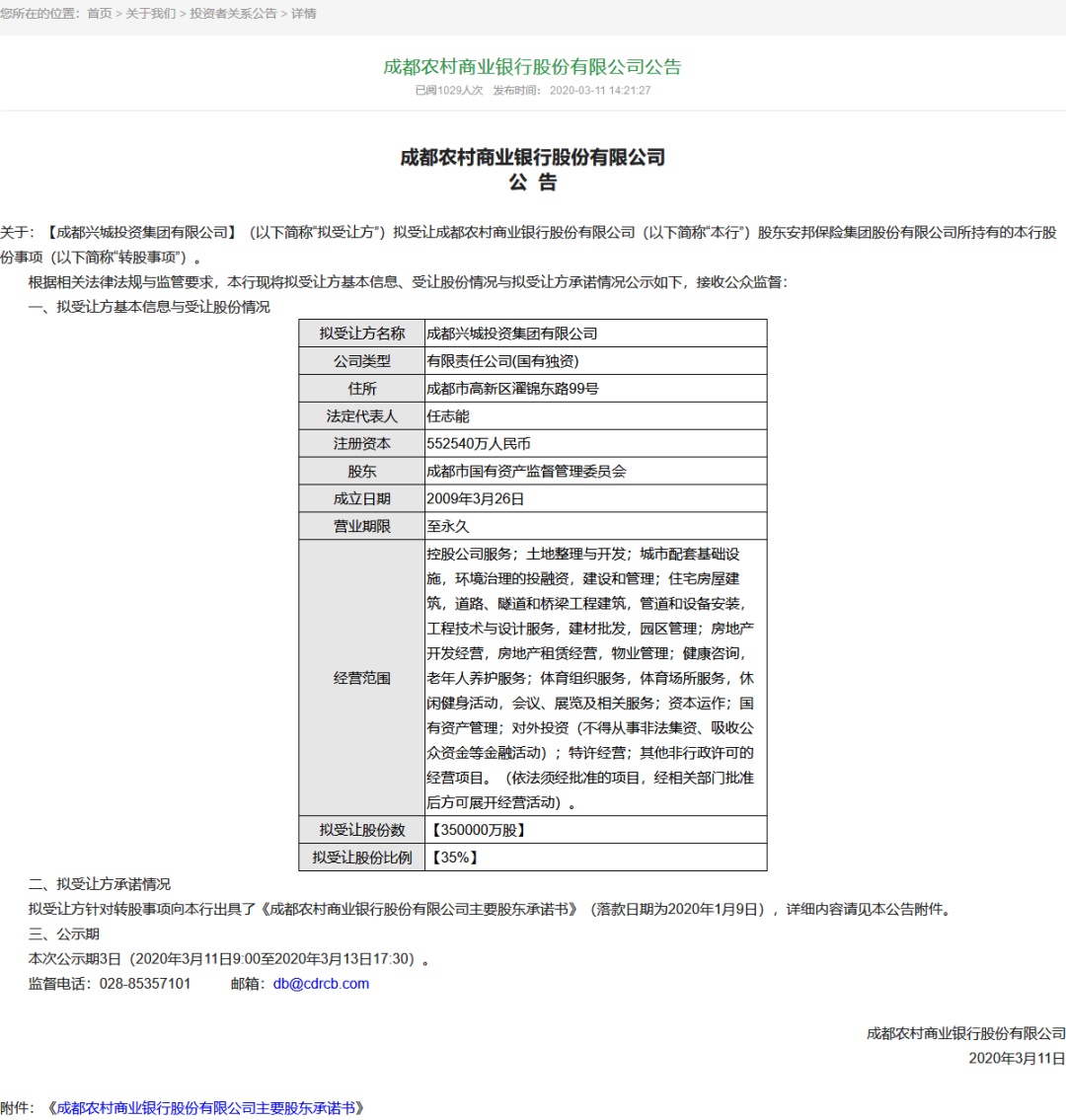
Task: Click the signature date 2020年3月11日
Action: (x=1017, y=1059)
